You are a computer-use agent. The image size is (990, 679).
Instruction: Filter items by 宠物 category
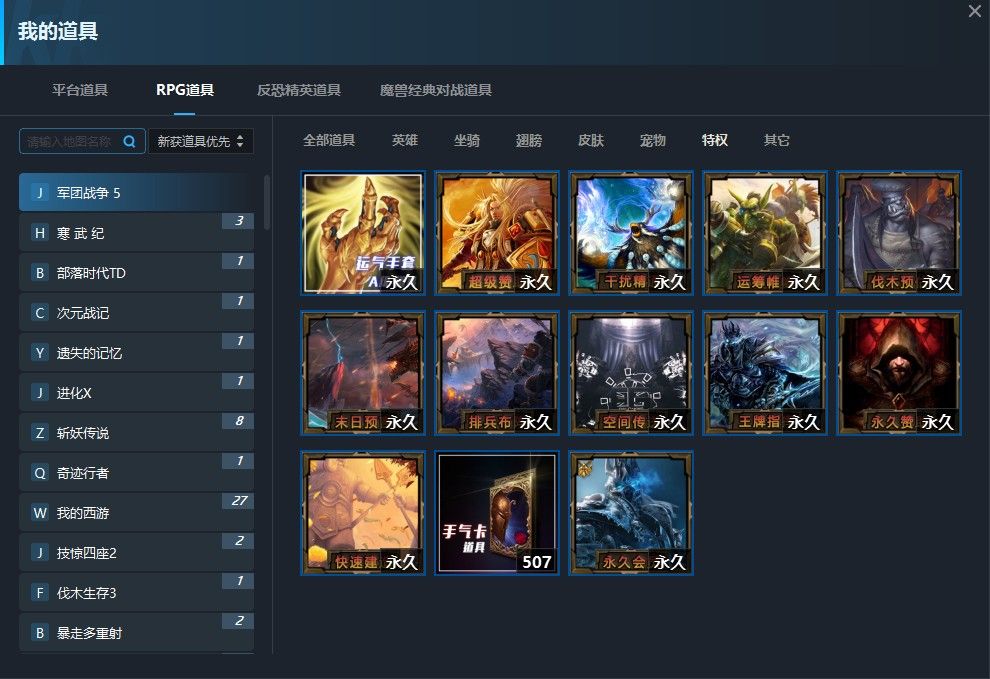[x=653, y=140]
